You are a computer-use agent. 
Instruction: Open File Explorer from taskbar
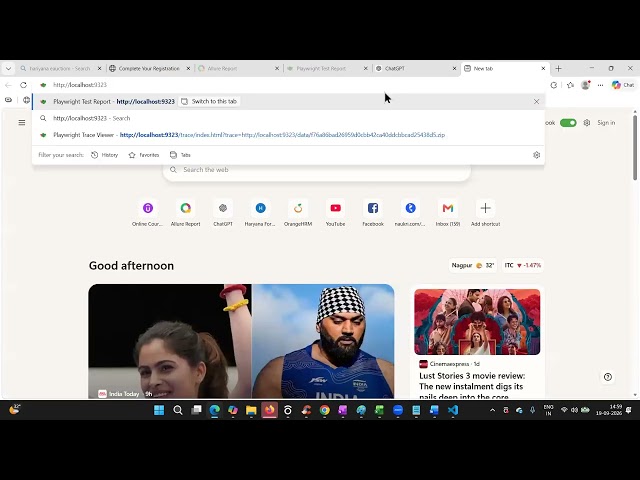(251, 410)
